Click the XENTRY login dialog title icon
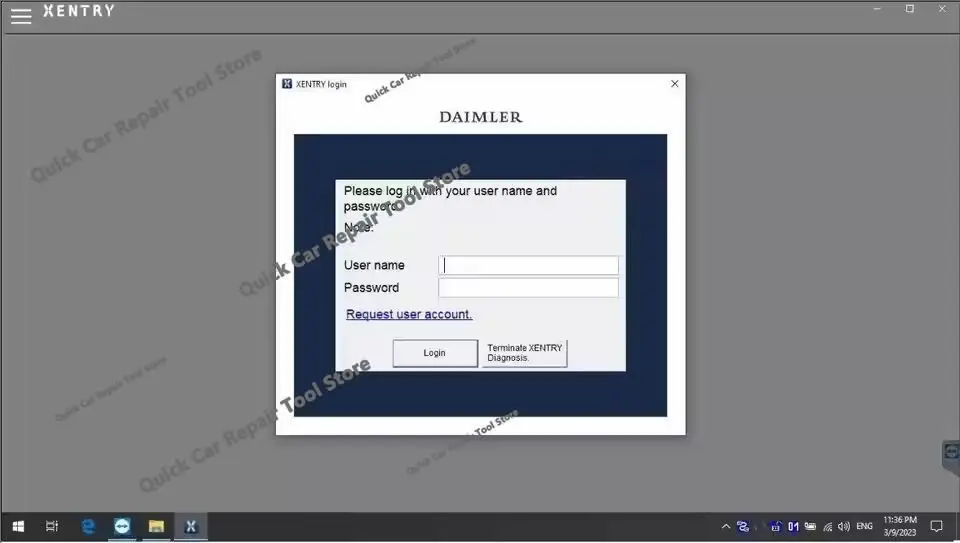960x543 pixels. pyautogui.click(x=287, y=83)
